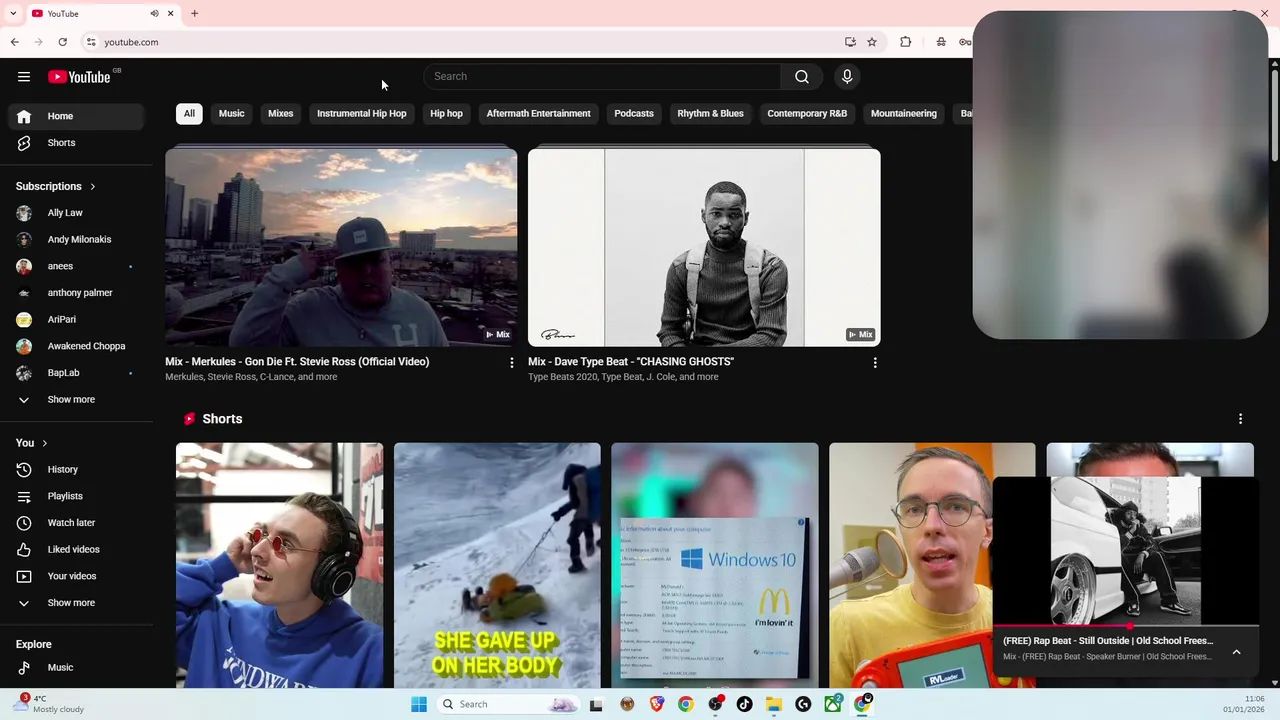Image resolution: width=1280 pixels, height=720 pixels.
Task: Open TikTok from the taskbar
Action: click(744, 705)
